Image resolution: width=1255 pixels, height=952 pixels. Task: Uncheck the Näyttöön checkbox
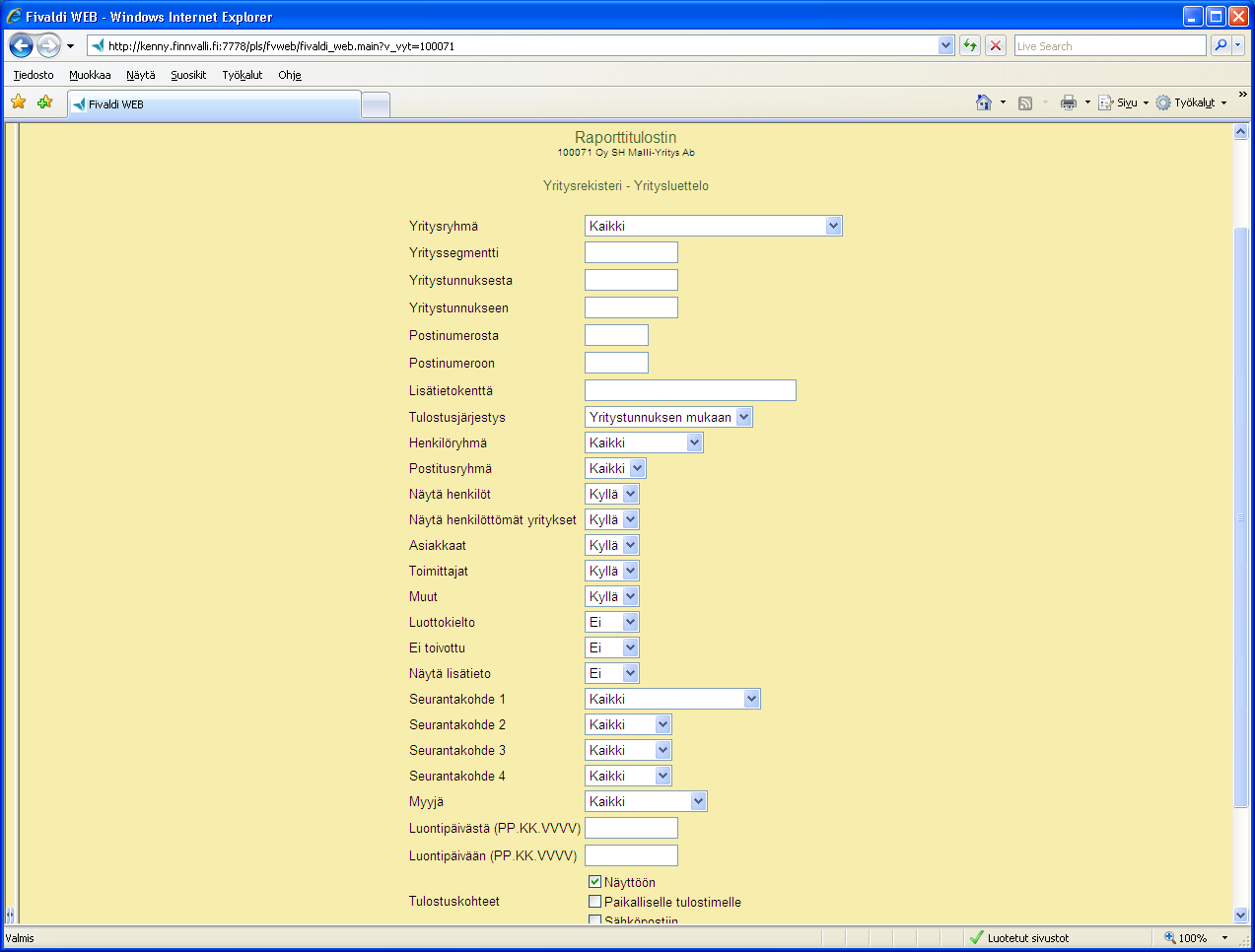click(594, 882)
